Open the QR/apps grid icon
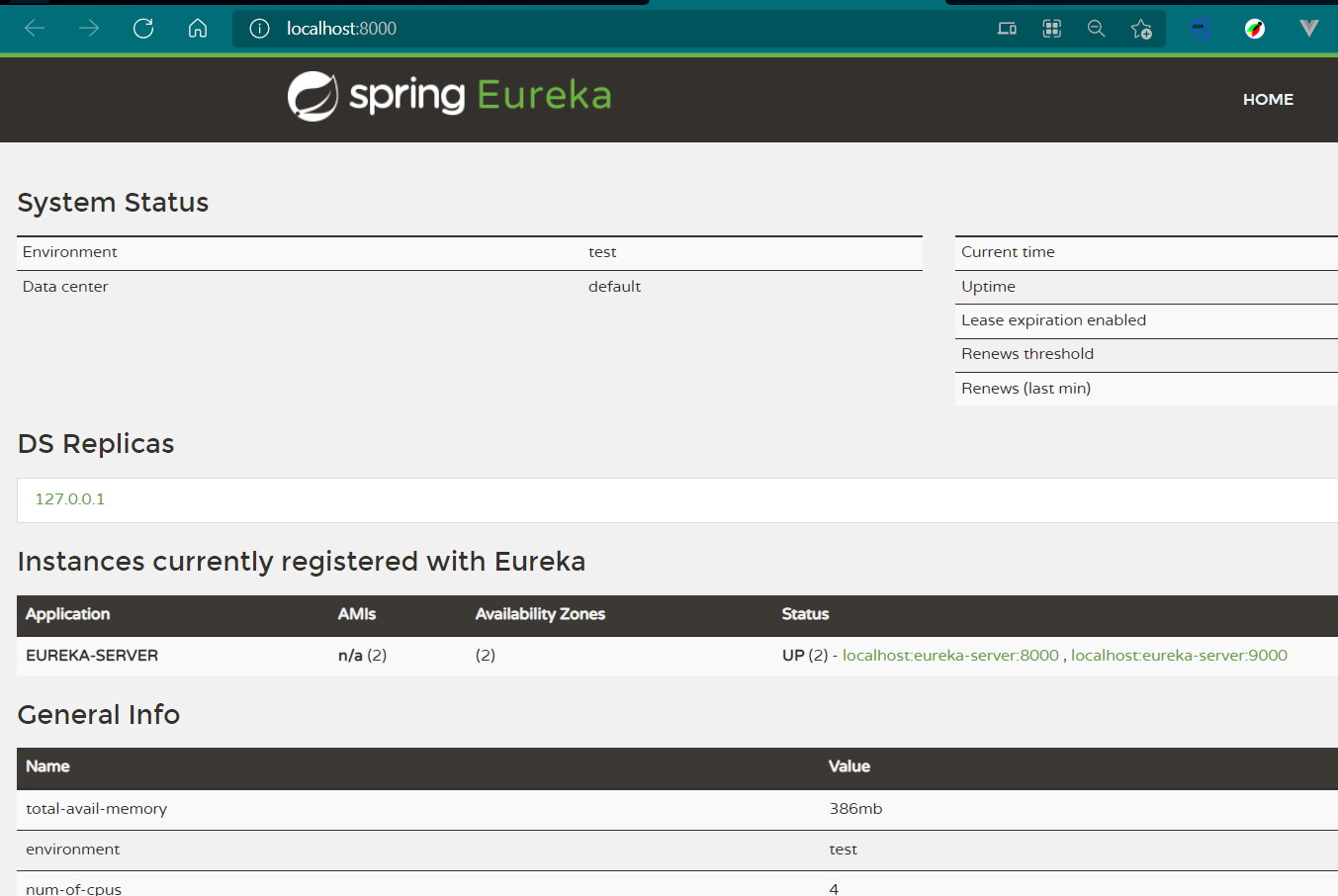Image resolution: width=1338 pixels, height=896 pixels. pos(1052,29)
